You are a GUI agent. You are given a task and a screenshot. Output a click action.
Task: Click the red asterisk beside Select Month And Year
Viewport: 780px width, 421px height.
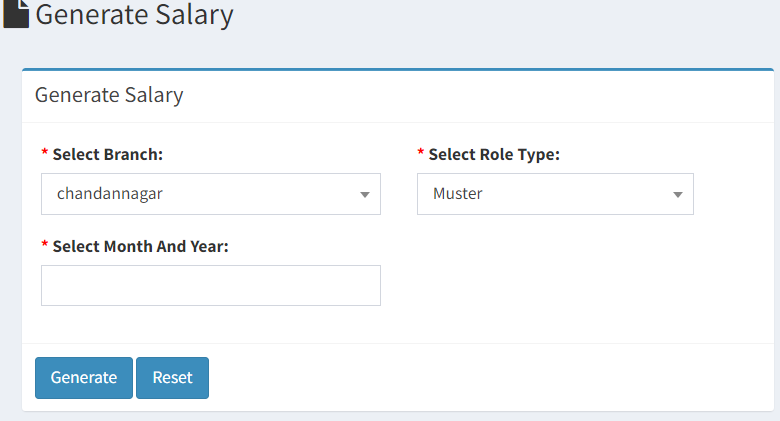(x=44, y=244)
